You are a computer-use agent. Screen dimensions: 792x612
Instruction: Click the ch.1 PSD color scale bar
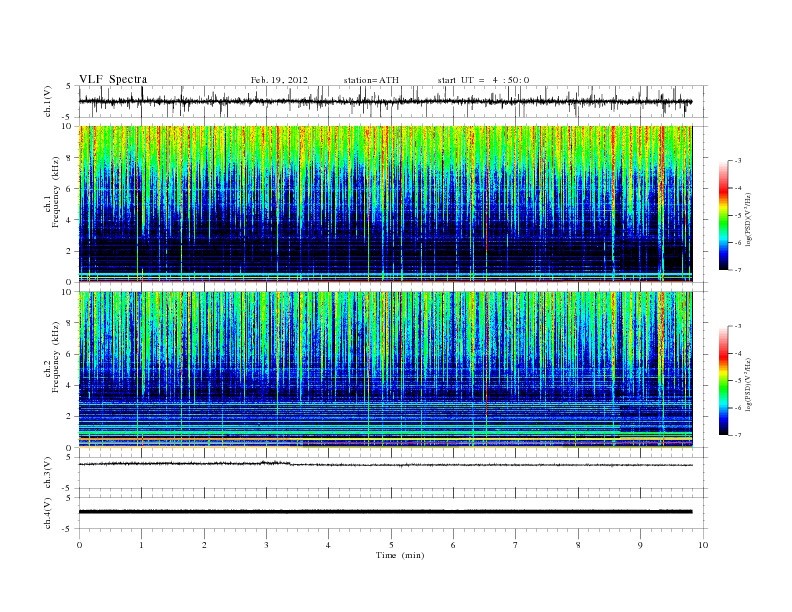click(723, 215)
